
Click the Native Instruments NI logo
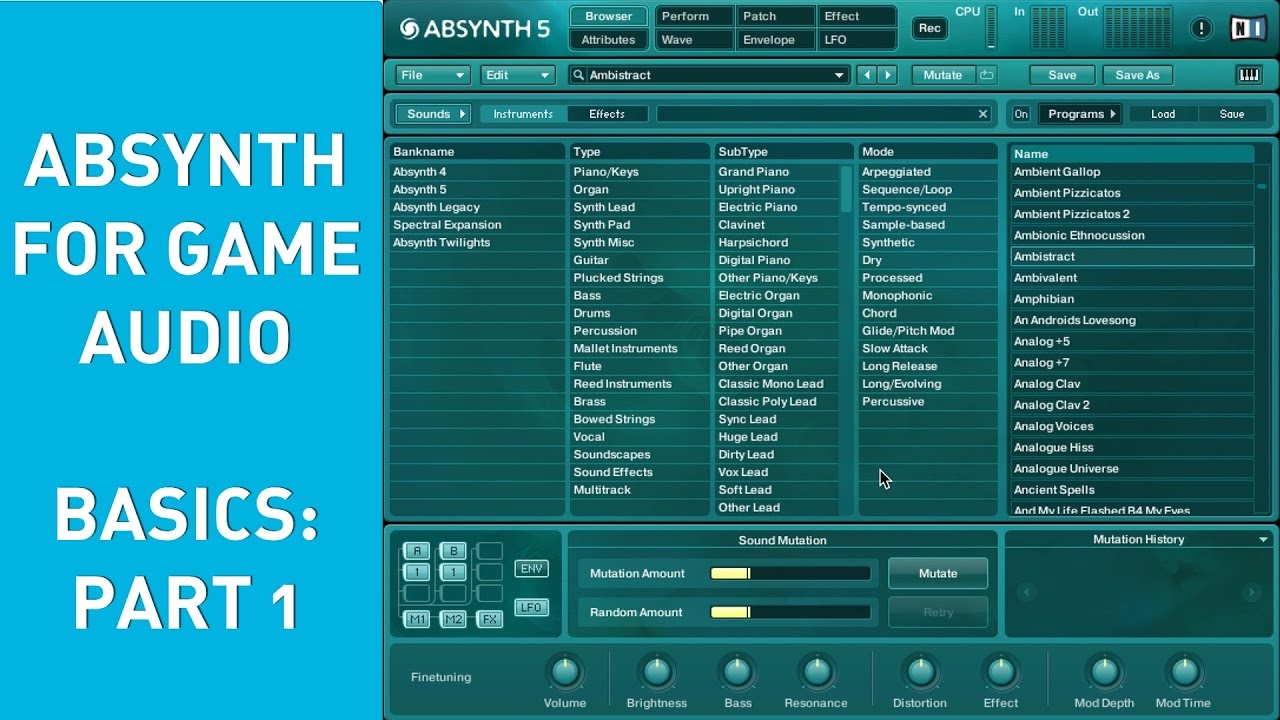pyautogui.click(x=1247, y=28)
